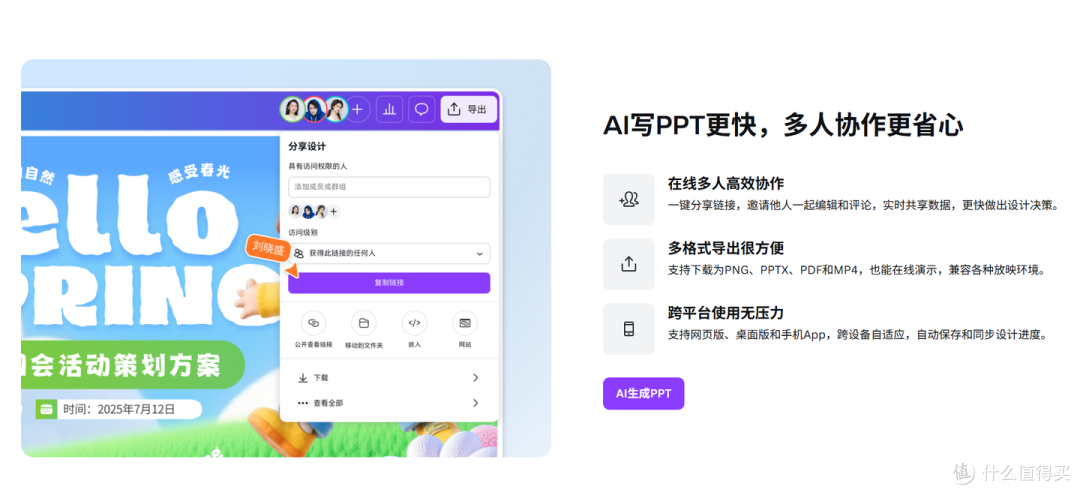Click the AI生成PPT button
Viewport: 1080px width, 495px height.
(x=643, y=394)
